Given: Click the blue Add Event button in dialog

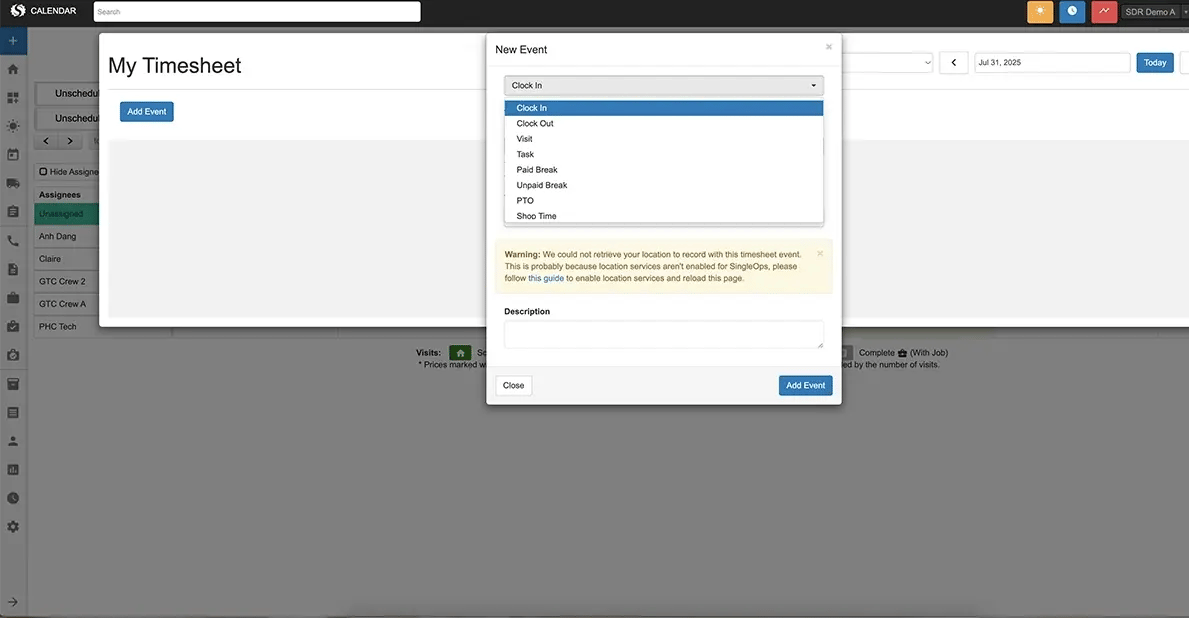Looking at the screenshot, I should click(805, 385).
